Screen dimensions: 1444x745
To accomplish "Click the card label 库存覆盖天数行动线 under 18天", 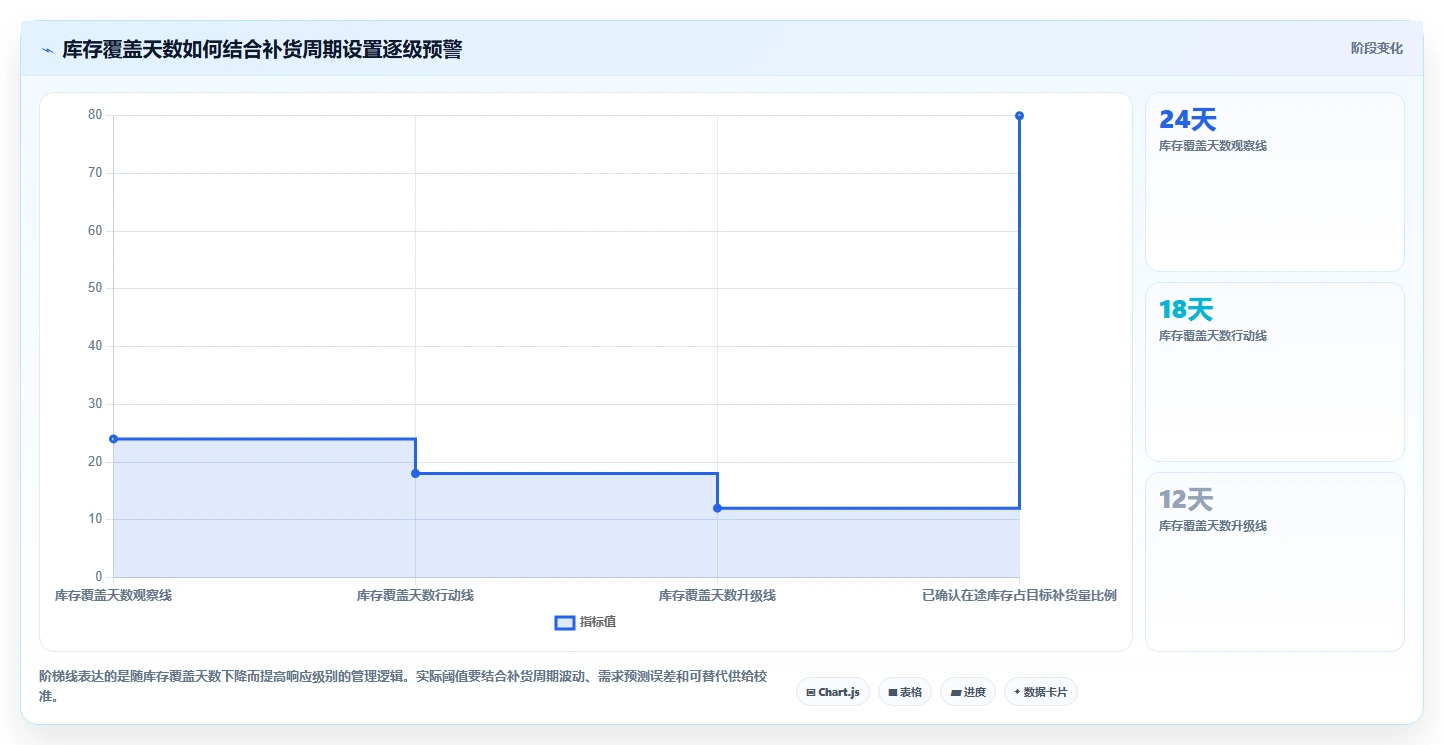I will coord(1213,336).
